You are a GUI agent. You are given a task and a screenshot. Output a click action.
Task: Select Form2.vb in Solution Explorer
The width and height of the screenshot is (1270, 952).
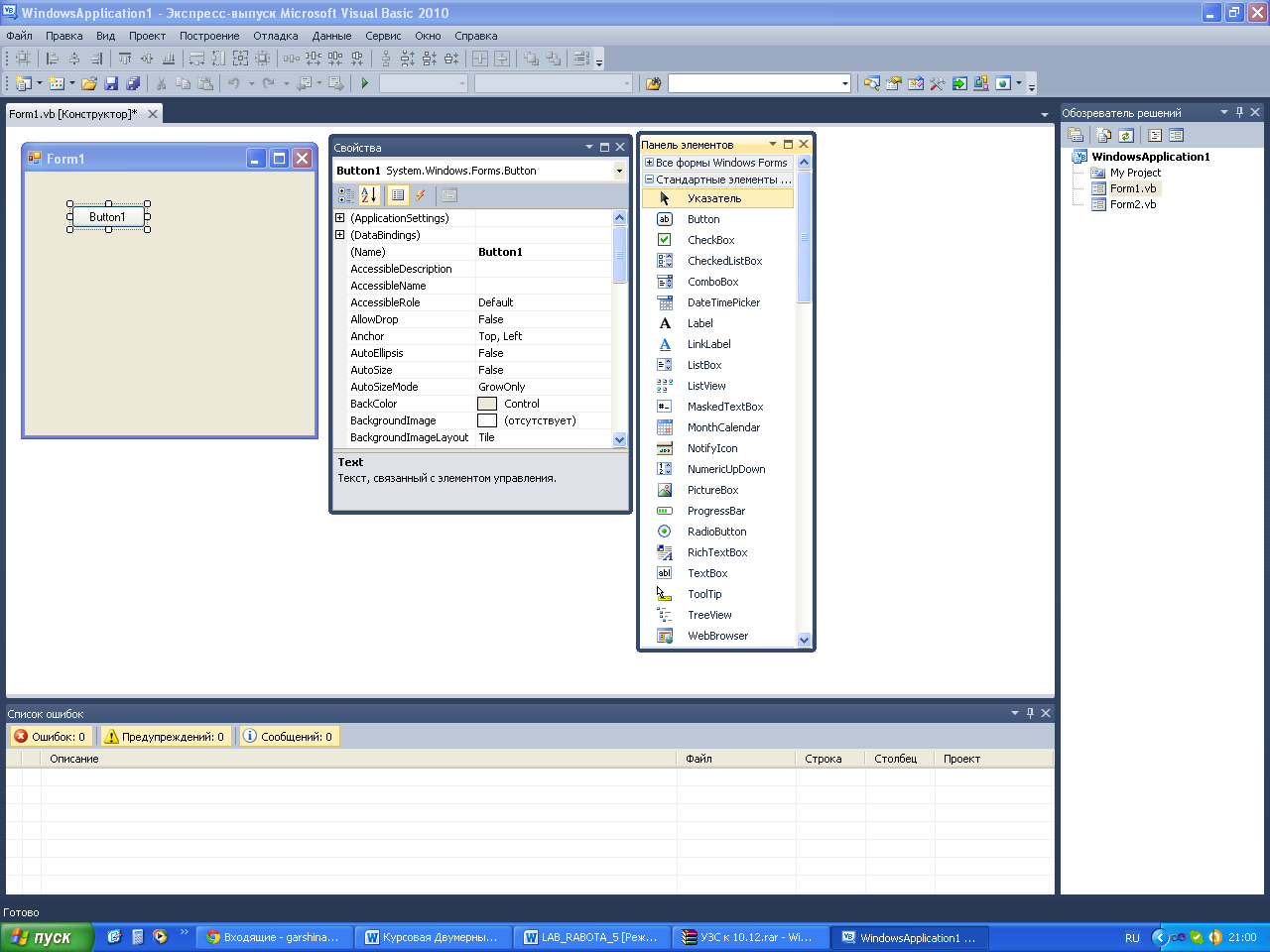1133,204
